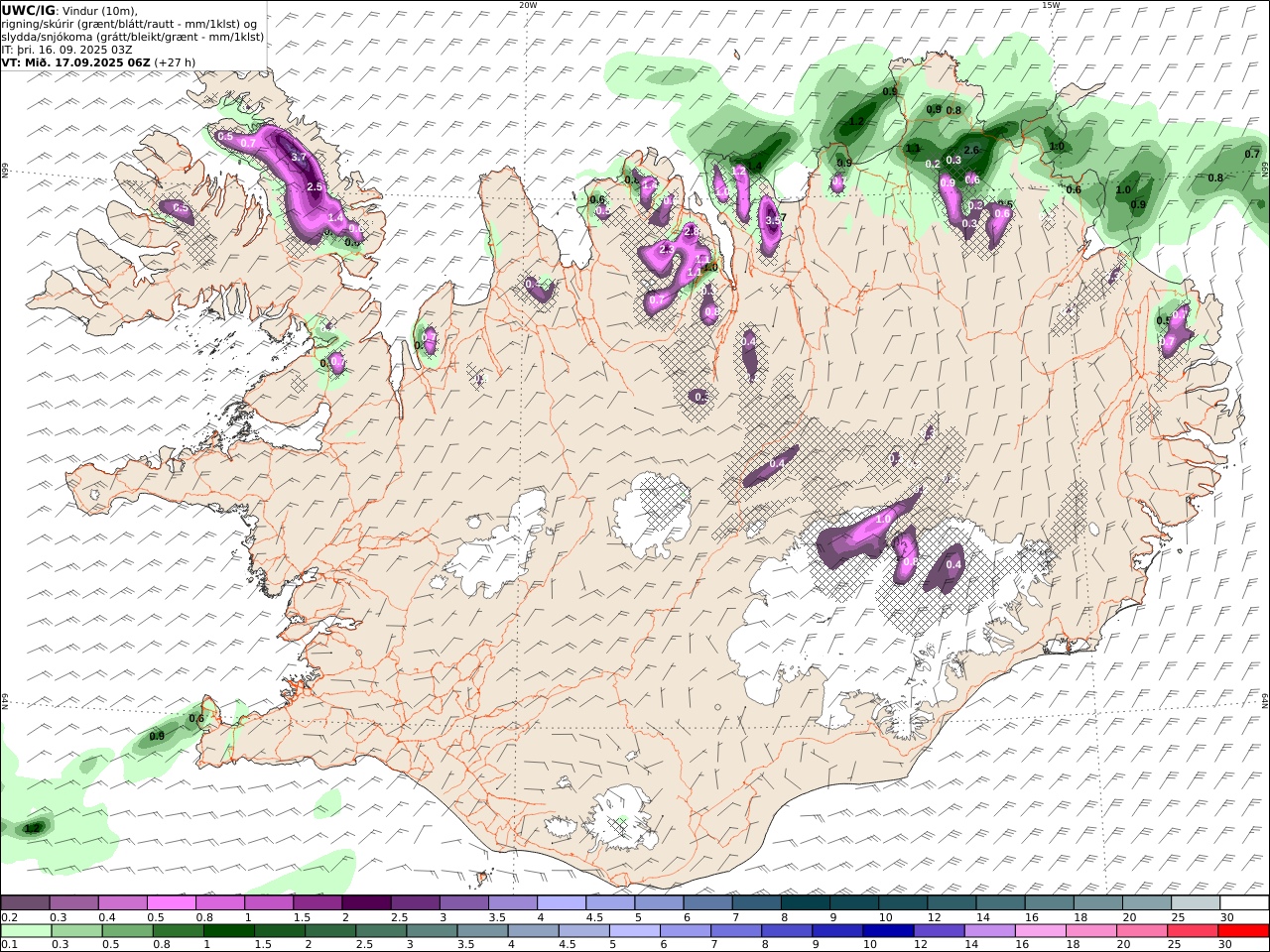Select the white 30 mm snow legend swatch
This screenshot has height=952, width=1270.
pos(1244,902)
